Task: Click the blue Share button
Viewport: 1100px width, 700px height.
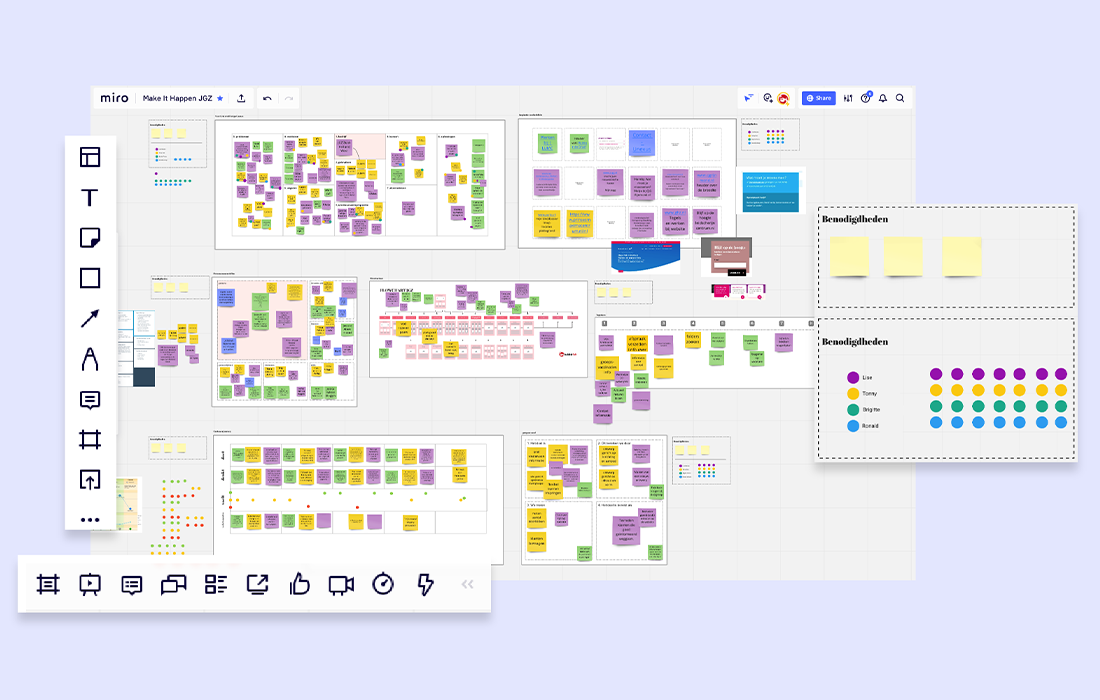Action: click(x=818, y=98)
